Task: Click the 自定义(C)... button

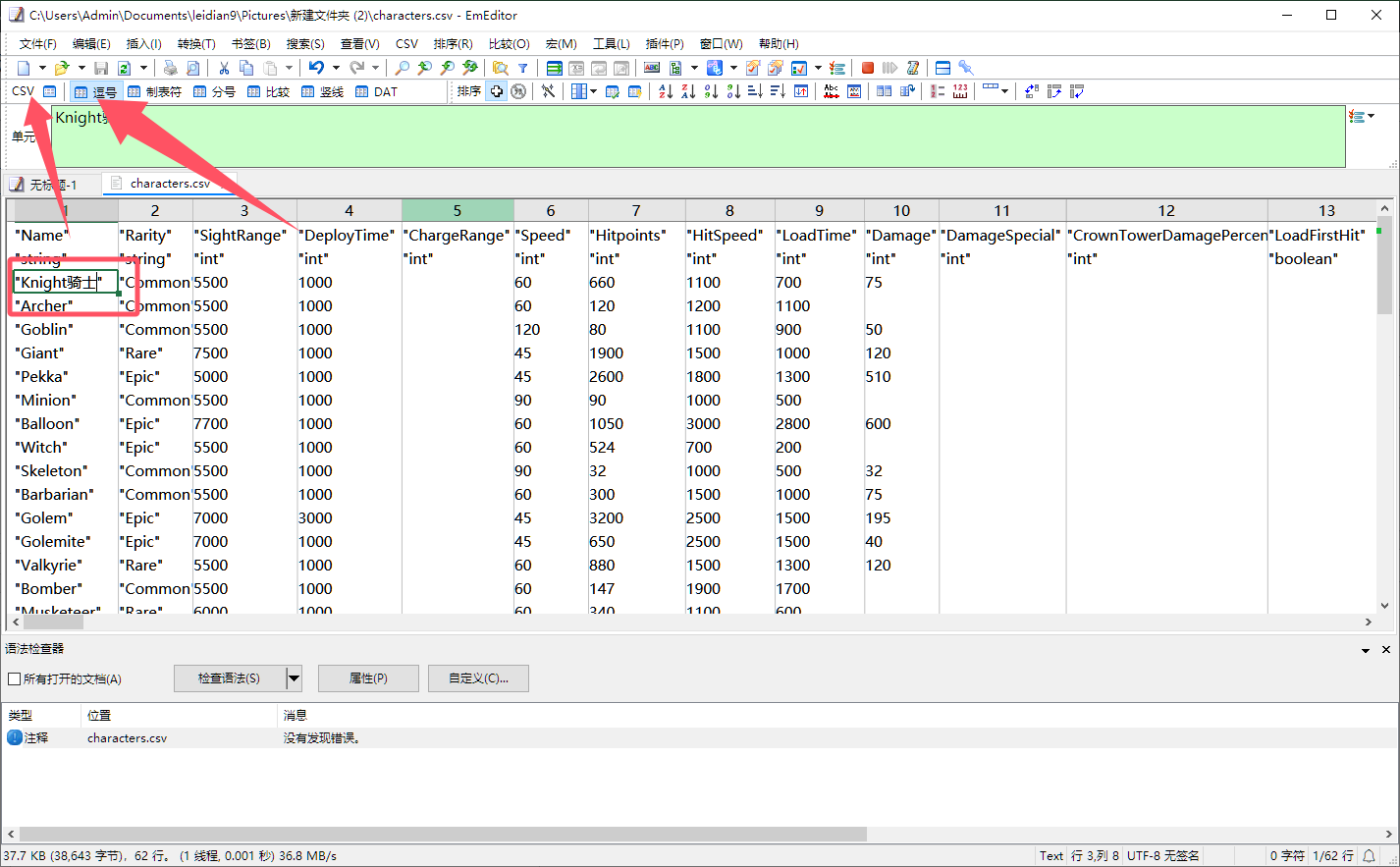Action: click(x=478, y=678)
